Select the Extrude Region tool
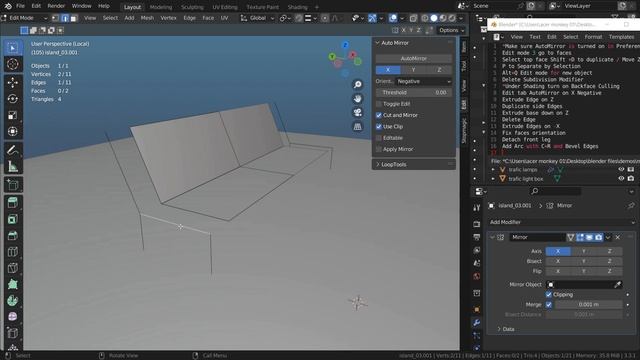640x360 pixels. pyautogui.click(x=13, y=203)
